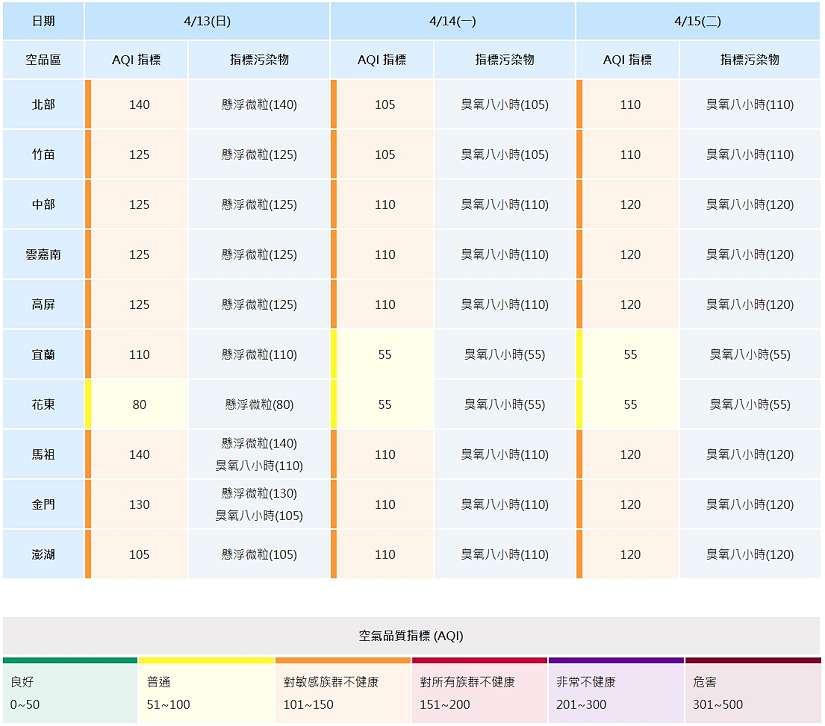The height and width of the screenshot is (726, 825).
Task: Click the 對敏感族群不健康 orange legend box
Action: [x=342, y=692]
